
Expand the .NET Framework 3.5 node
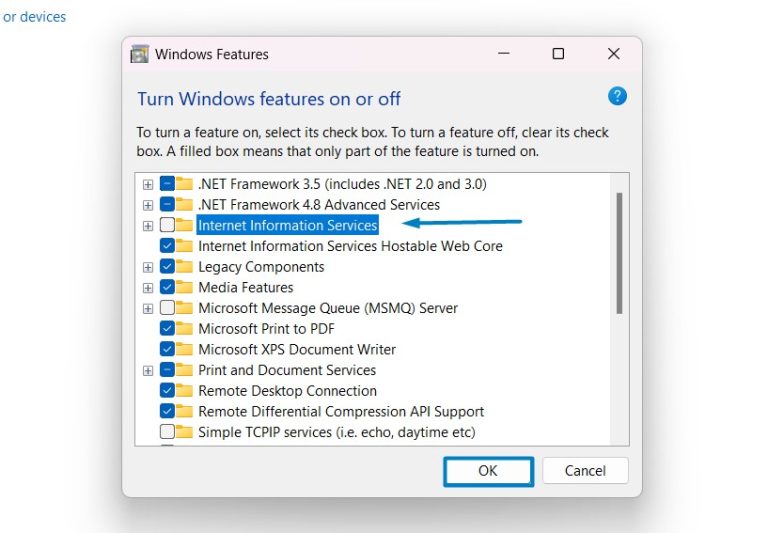(x=148, y=184)
